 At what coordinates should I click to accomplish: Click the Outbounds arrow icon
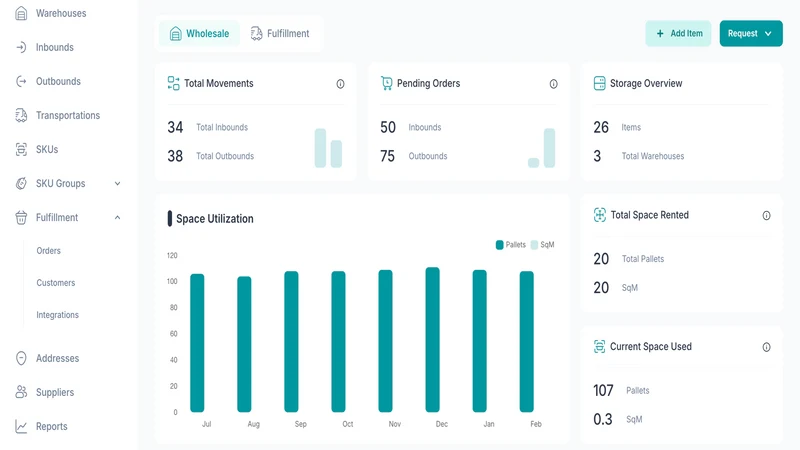[21, 82]
